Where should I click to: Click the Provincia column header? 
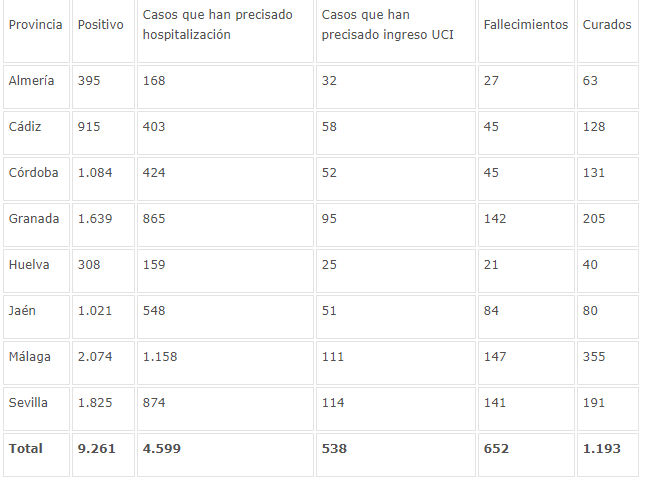click(x=36, y=24)
